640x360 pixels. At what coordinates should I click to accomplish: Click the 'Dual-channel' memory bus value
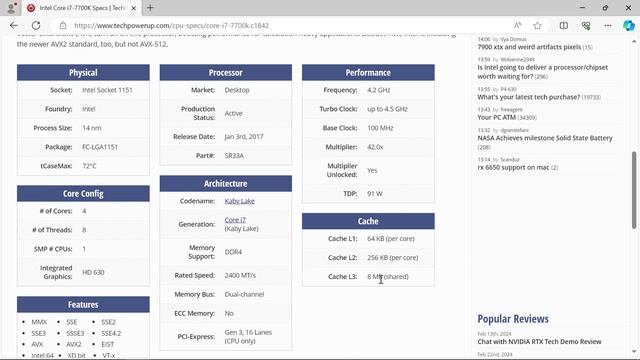pyautogui.click(x=244, y=294)
